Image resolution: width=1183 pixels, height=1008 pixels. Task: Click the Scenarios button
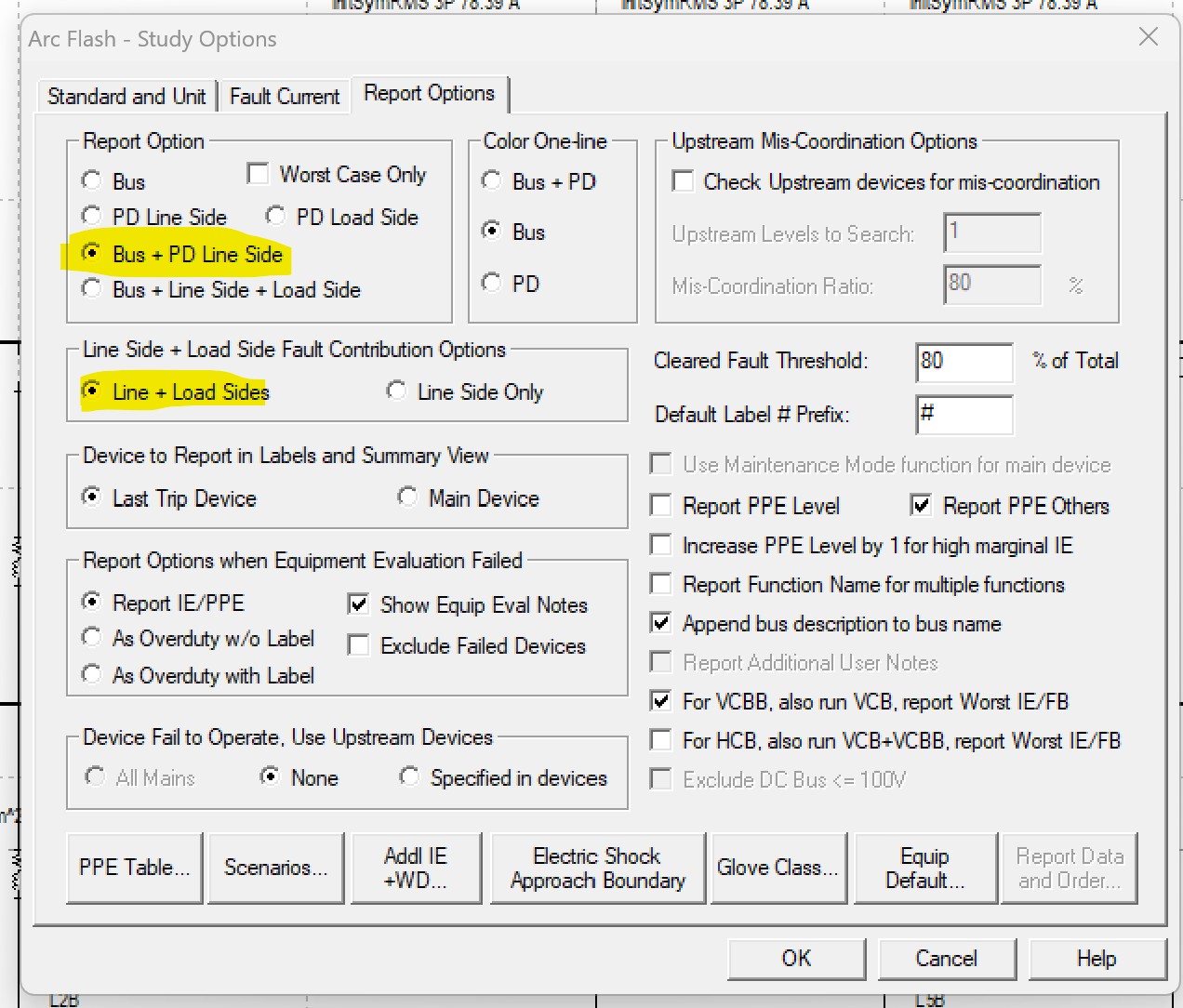(x=276, y=868)
